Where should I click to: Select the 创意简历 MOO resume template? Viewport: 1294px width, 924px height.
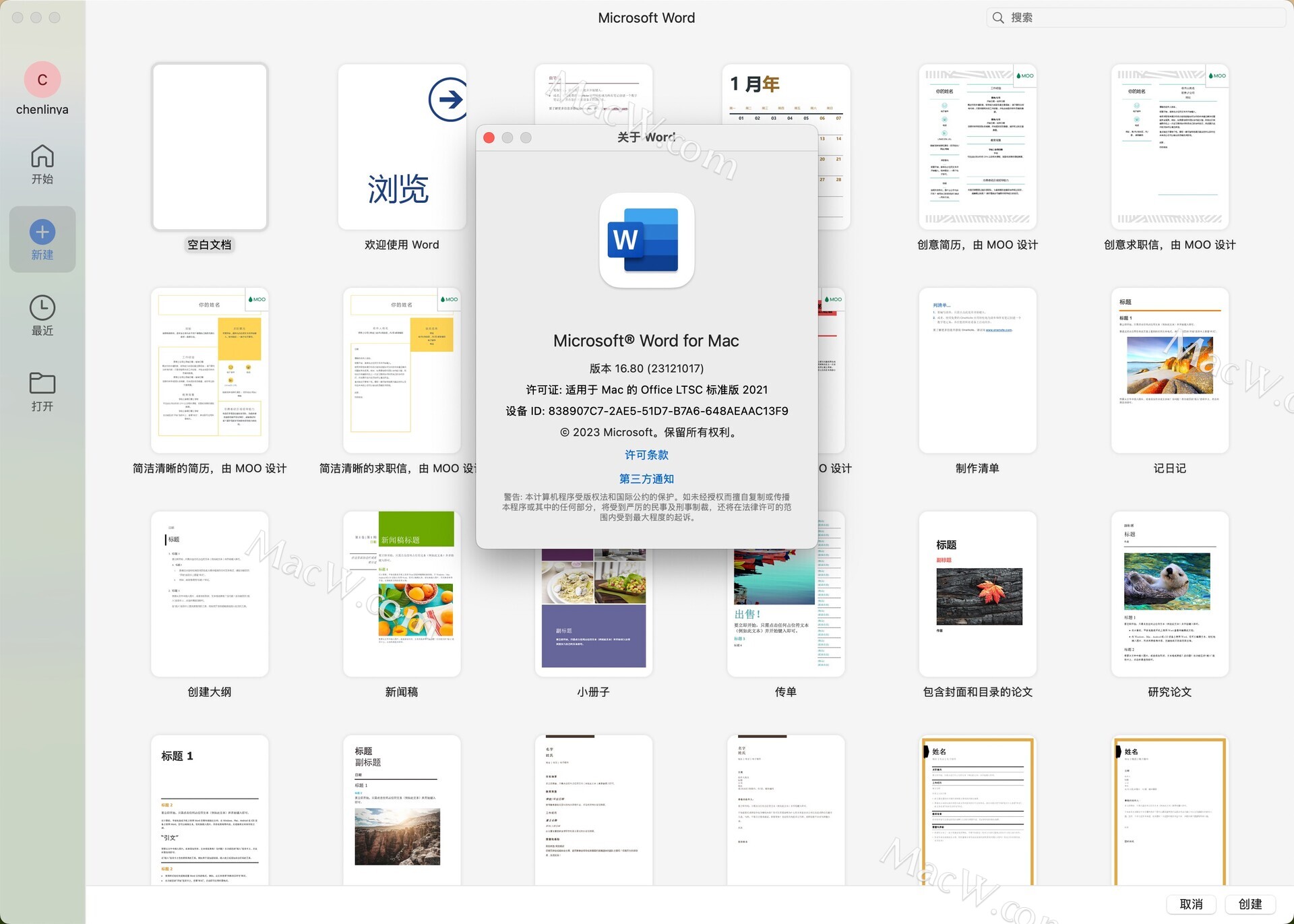click(x=977, y=147)
